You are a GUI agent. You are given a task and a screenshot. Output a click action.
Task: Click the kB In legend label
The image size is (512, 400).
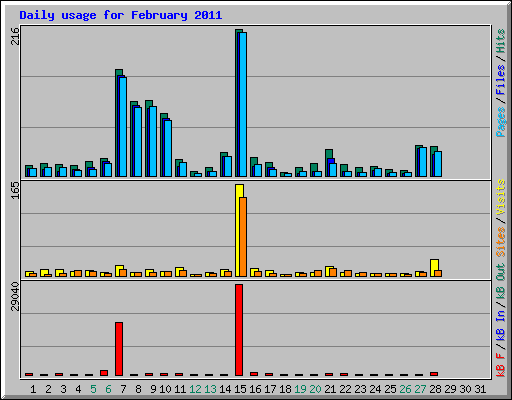tap(501, 325)
